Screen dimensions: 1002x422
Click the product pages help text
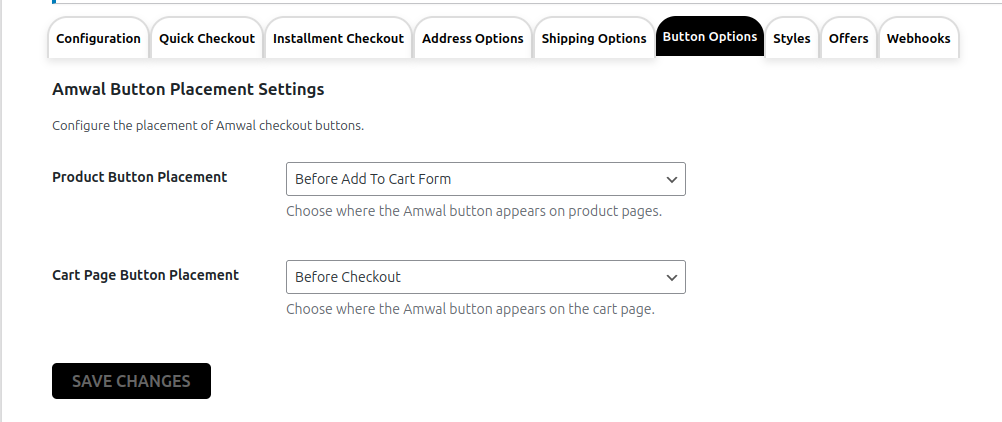(473, 212)
